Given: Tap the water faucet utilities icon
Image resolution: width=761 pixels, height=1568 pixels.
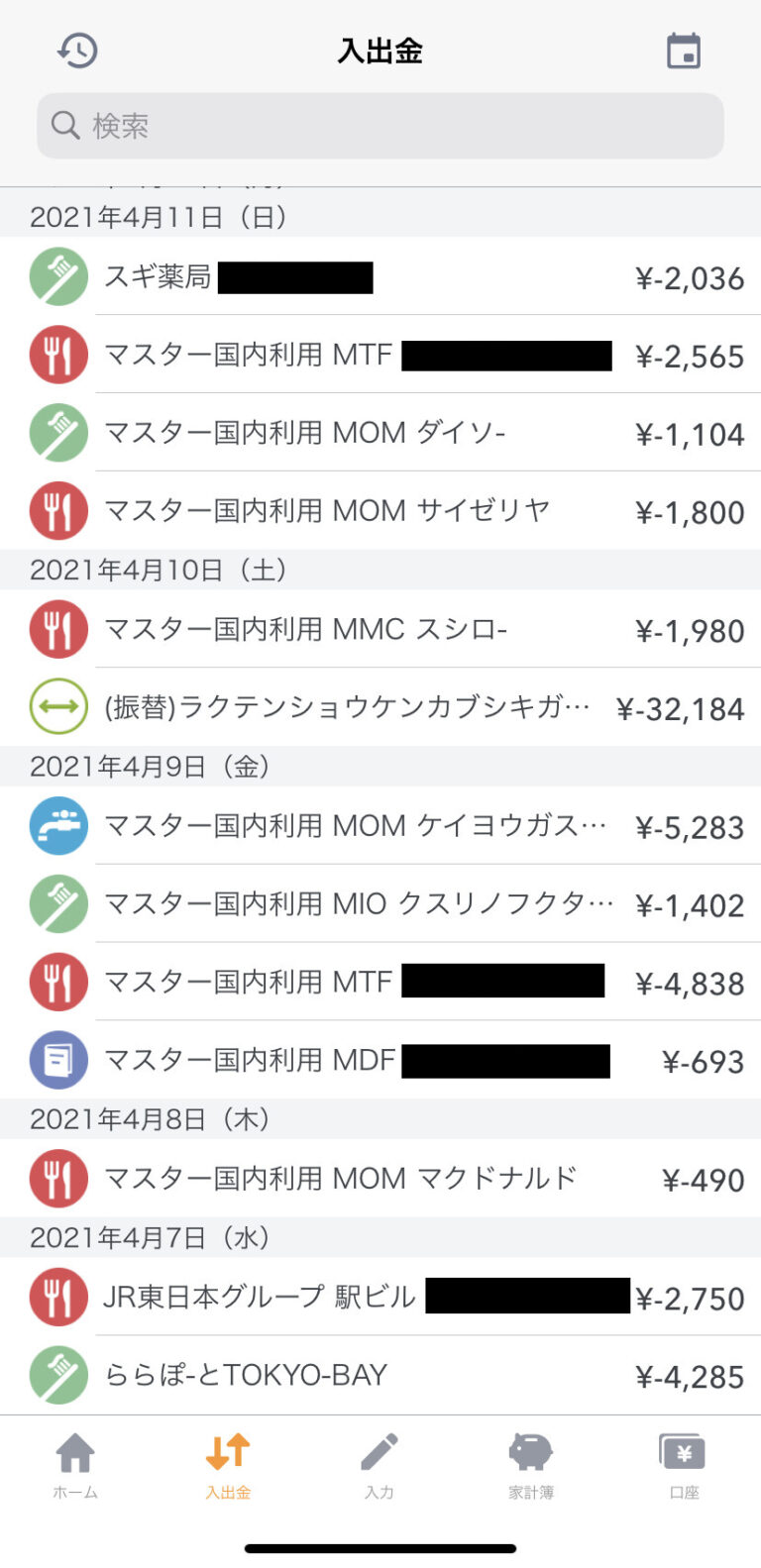Looking at the screenshot, I should pos(58,826).
